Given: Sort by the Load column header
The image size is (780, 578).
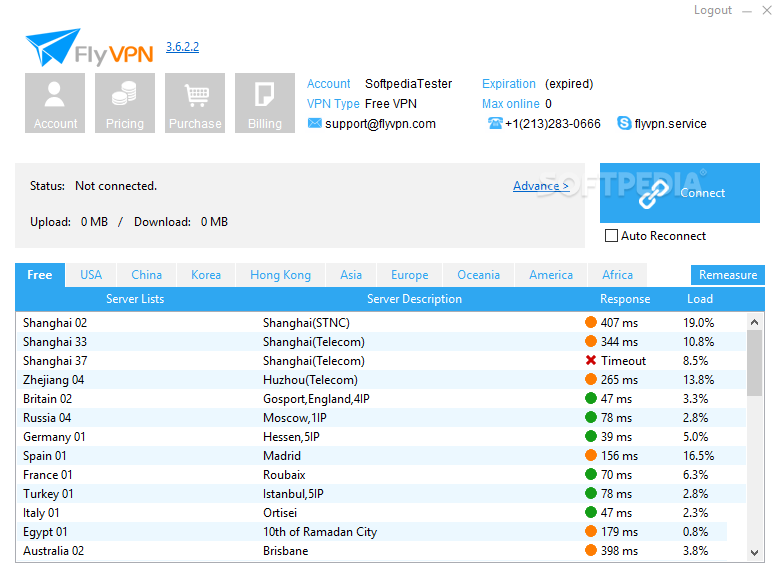Looking at the screenshot, I should coord(700,299).
